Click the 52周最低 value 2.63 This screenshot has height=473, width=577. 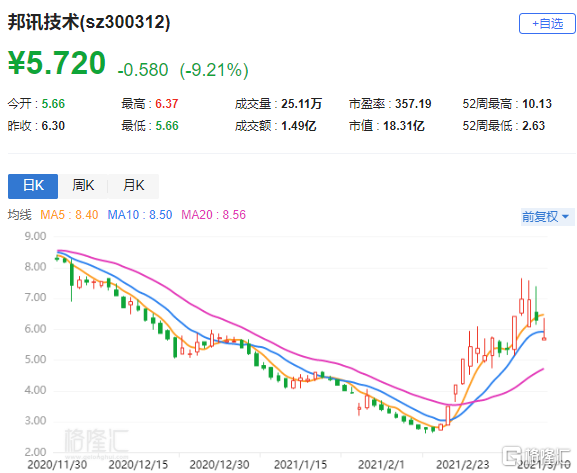pos(534,126)
